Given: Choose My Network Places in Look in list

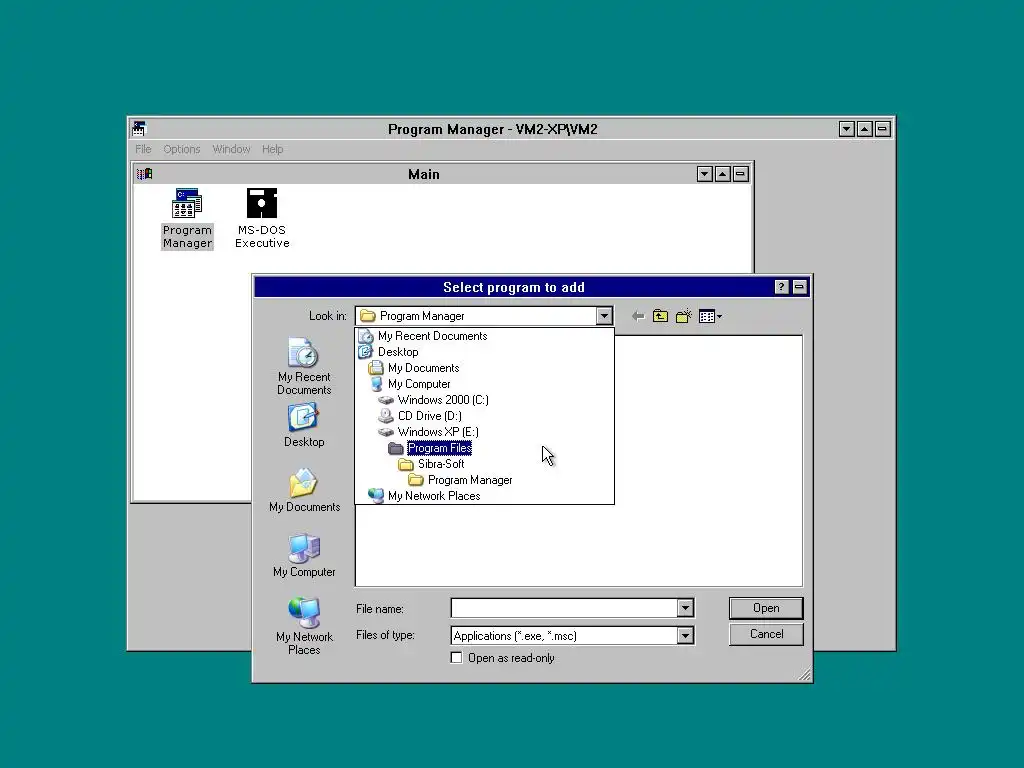Looking at the screenshot, I should point(485,496).
